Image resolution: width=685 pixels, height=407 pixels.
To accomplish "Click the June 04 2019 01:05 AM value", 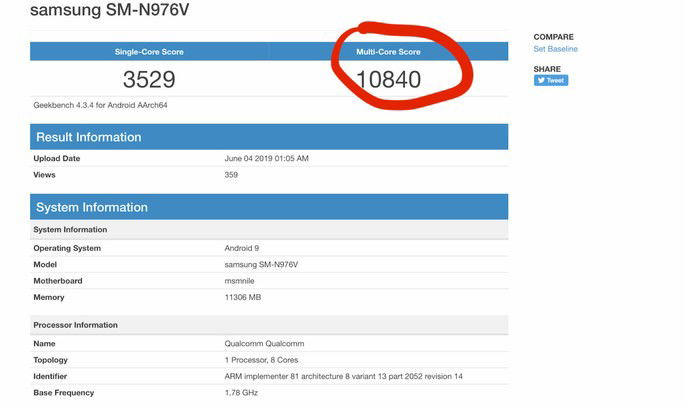I will tap(266, 159).
